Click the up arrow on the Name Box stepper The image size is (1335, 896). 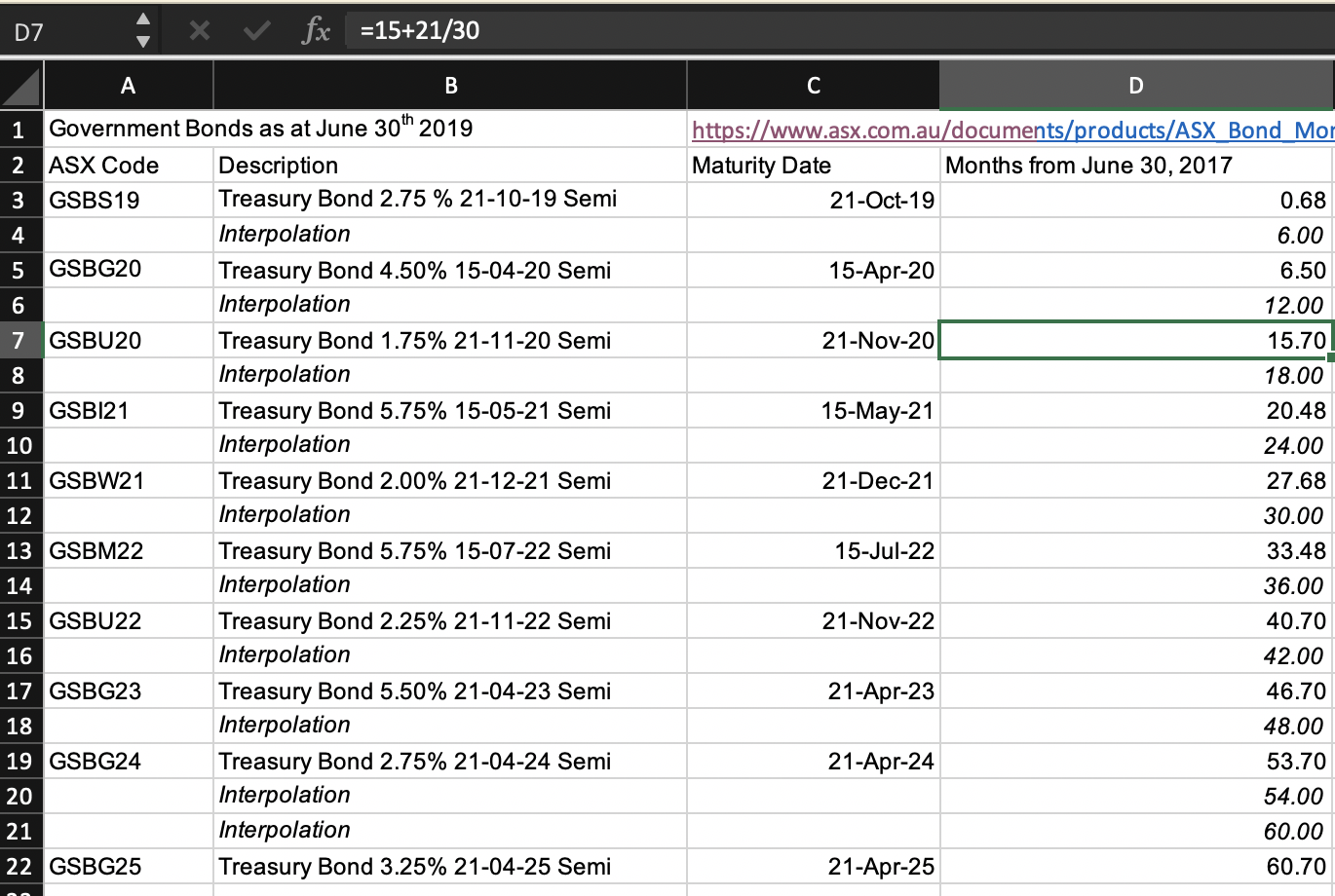pyautogui.click(x=142, y=20)
